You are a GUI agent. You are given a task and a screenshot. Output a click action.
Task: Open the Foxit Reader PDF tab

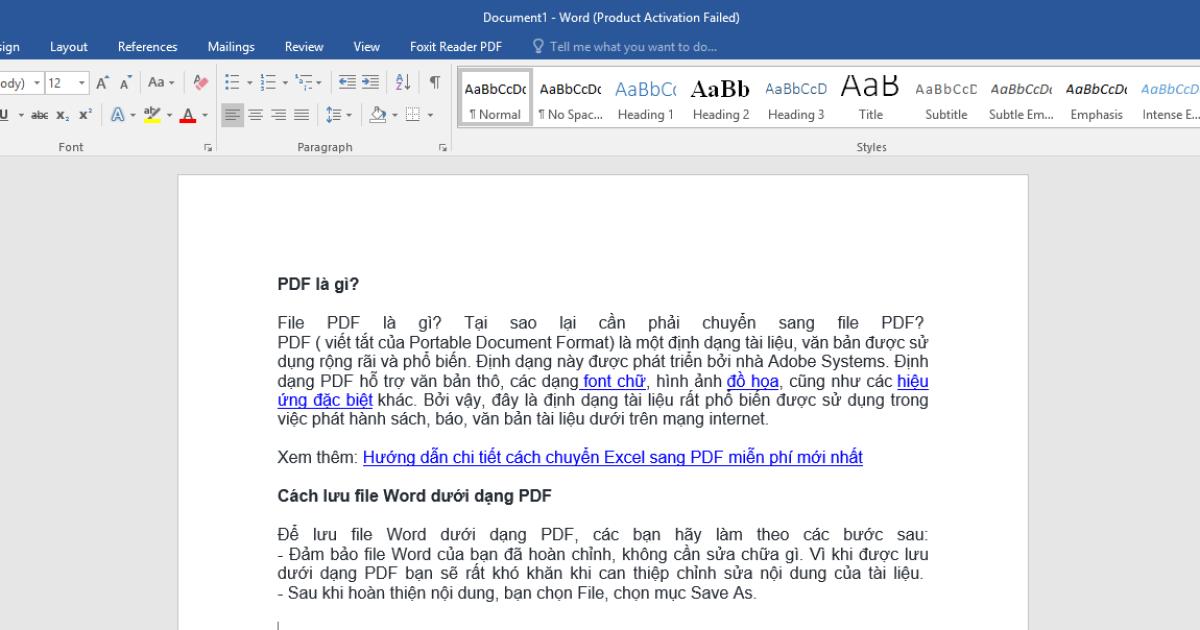coord(455,46)
